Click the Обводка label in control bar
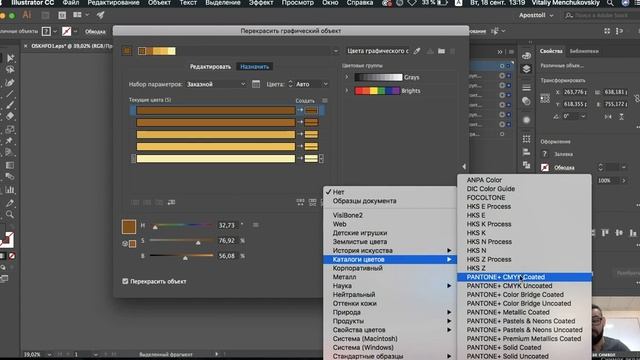640x360 pixels. [x=95, y=31]
